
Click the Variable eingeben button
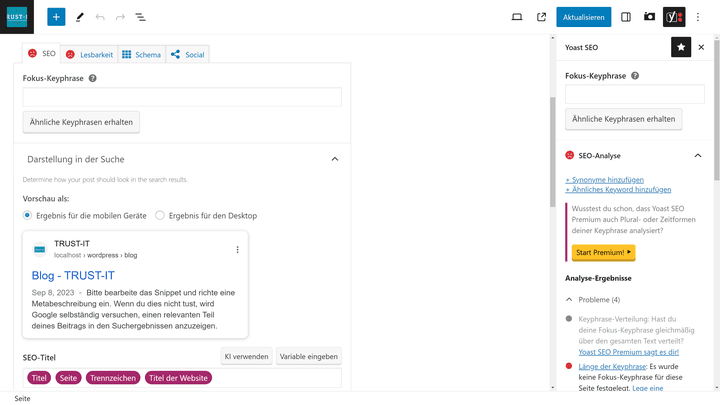tap(309, 356)
